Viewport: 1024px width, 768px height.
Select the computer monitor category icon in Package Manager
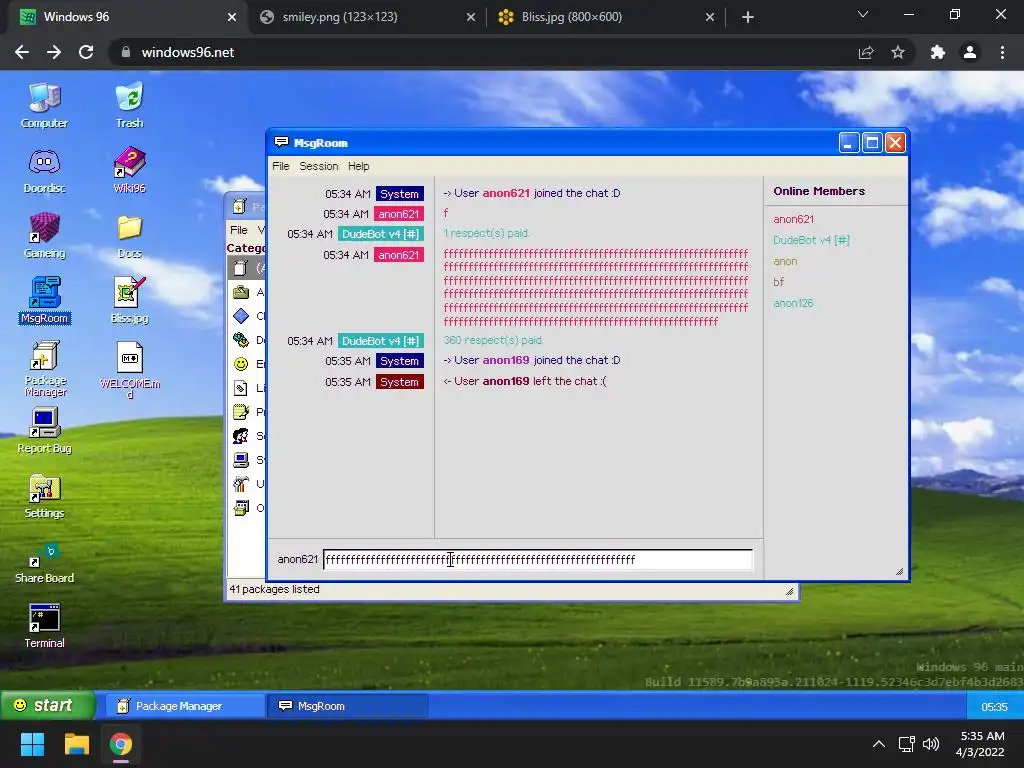[241, 460]
